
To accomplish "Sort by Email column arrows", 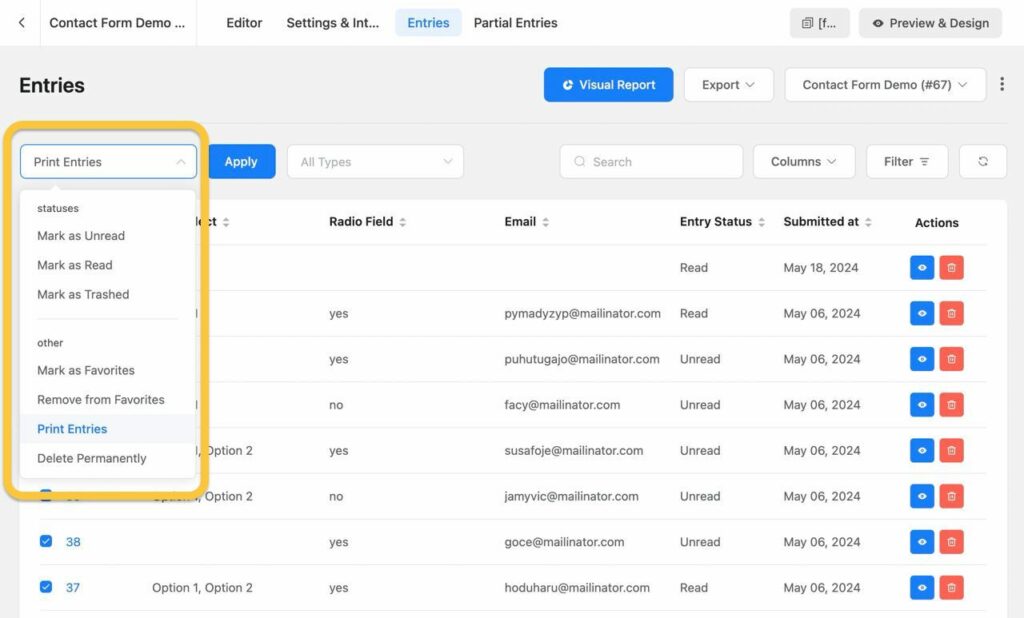I will point(545,222).
